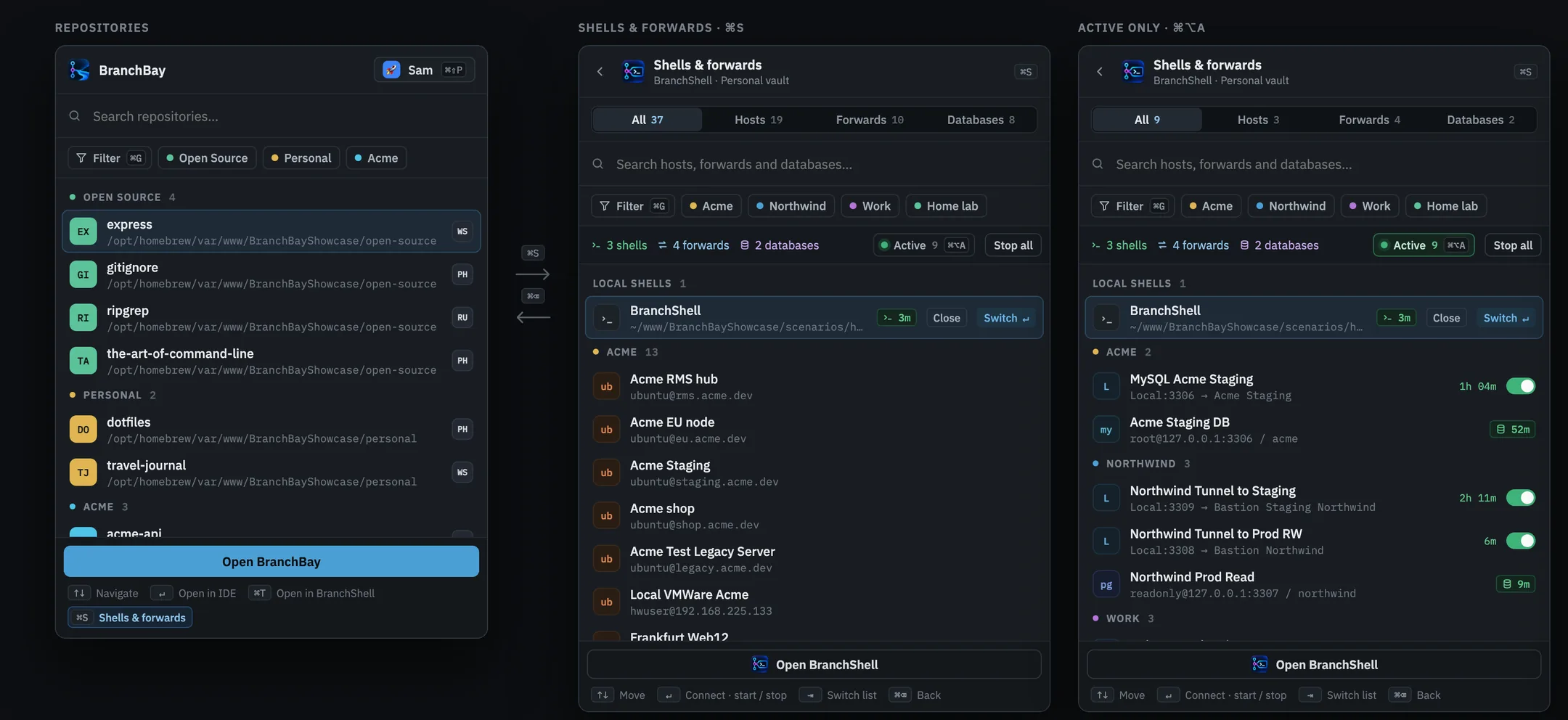Click Northwind Prod Read pg icon
The width and height of the screenshot is (1568, 720).
click(1106, 584)
